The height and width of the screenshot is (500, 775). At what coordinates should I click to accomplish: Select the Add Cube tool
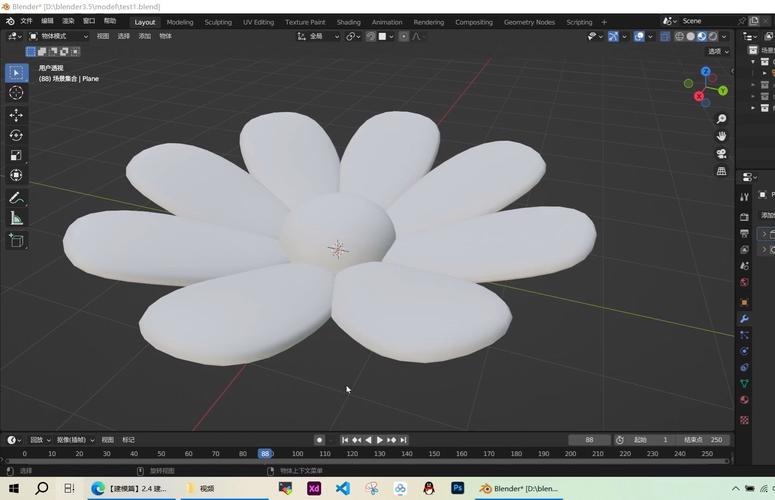tap(16, 241)
